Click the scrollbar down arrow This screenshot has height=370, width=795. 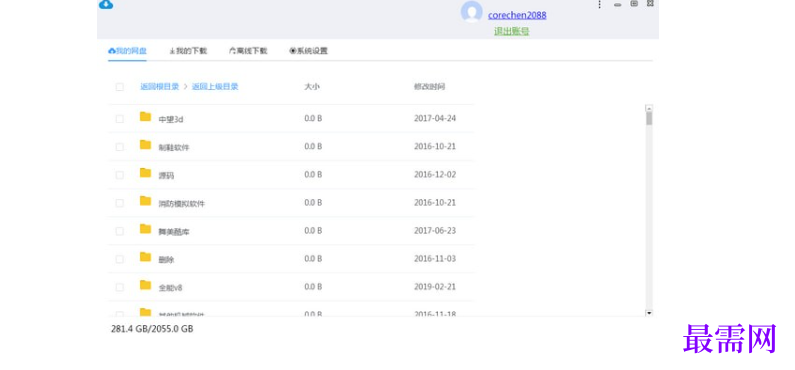649,313
